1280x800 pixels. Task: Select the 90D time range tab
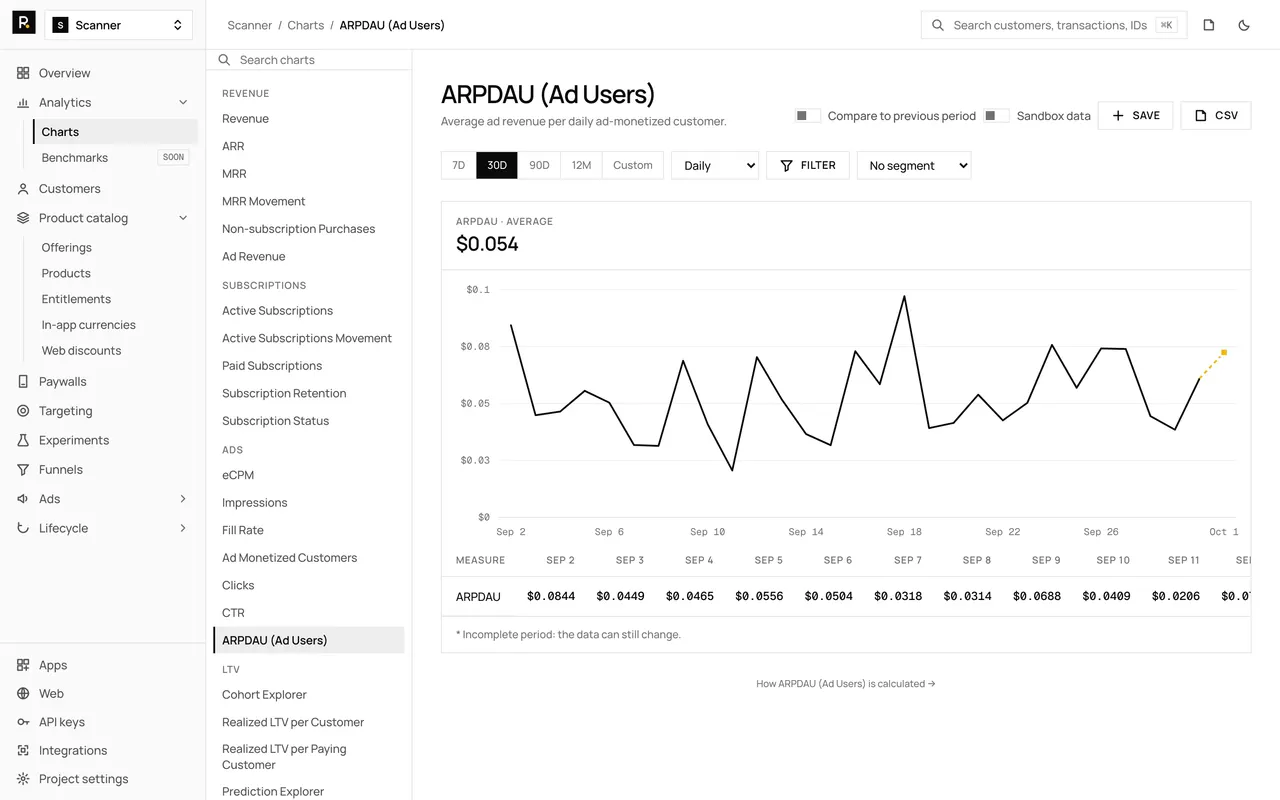539,165
